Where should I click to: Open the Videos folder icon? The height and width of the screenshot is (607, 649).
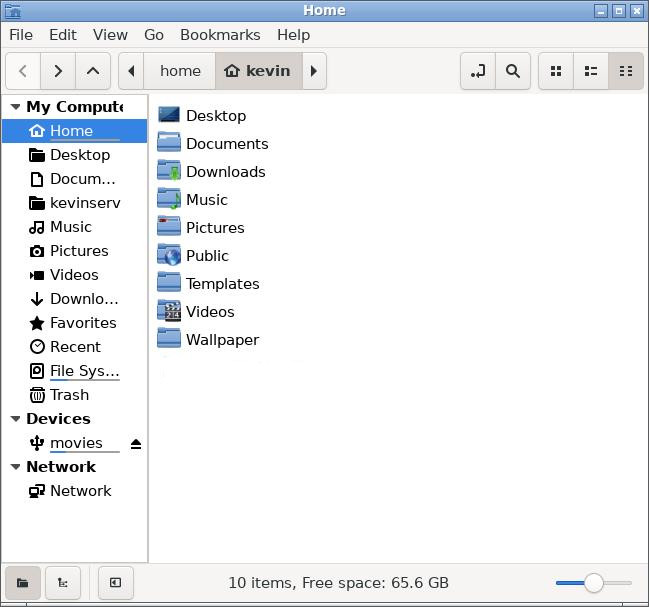coord(169,312)
